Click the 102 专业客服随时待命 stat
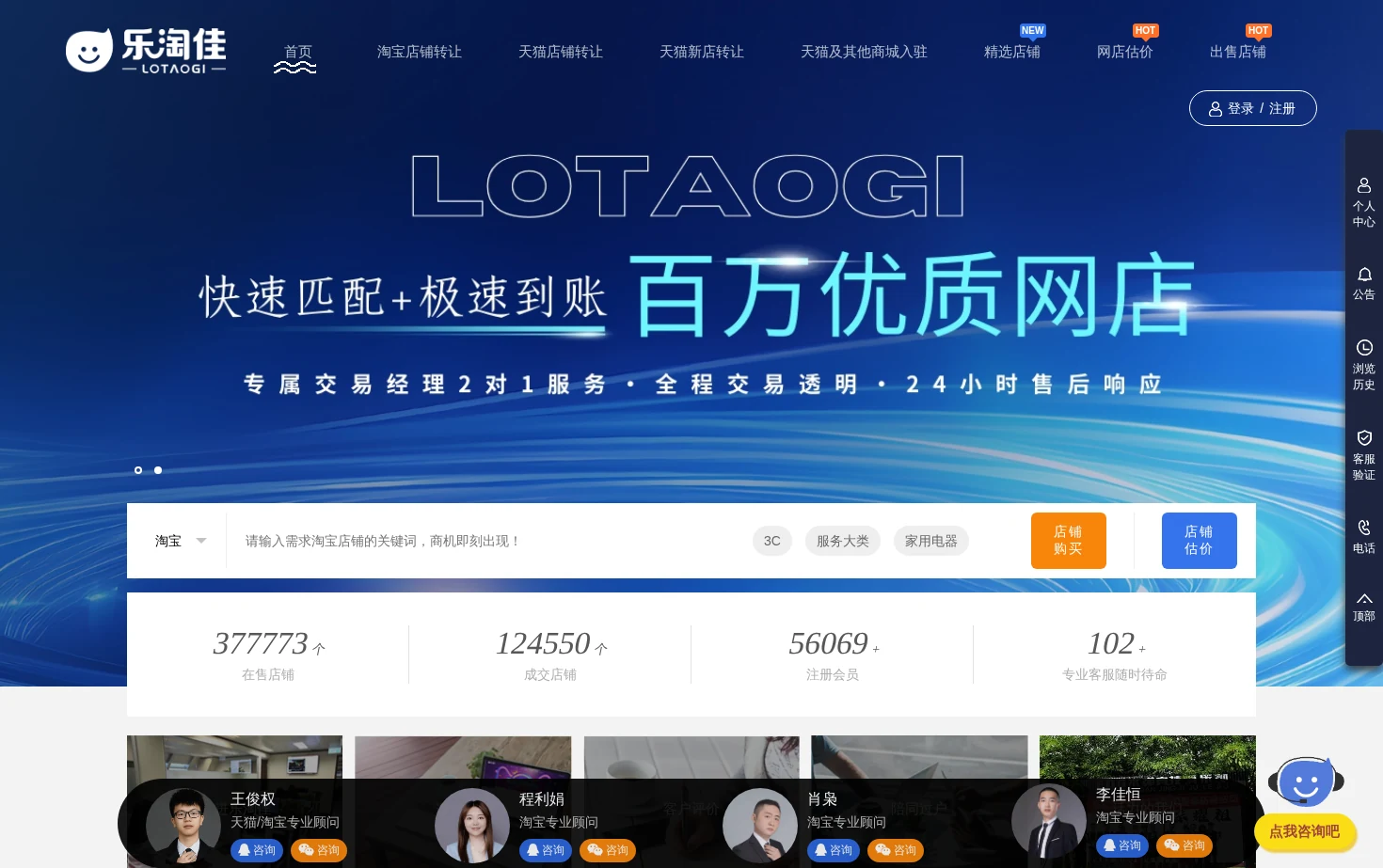Screen dimensions: 1383x868 pyautogui.click(x=1115, y=655)
